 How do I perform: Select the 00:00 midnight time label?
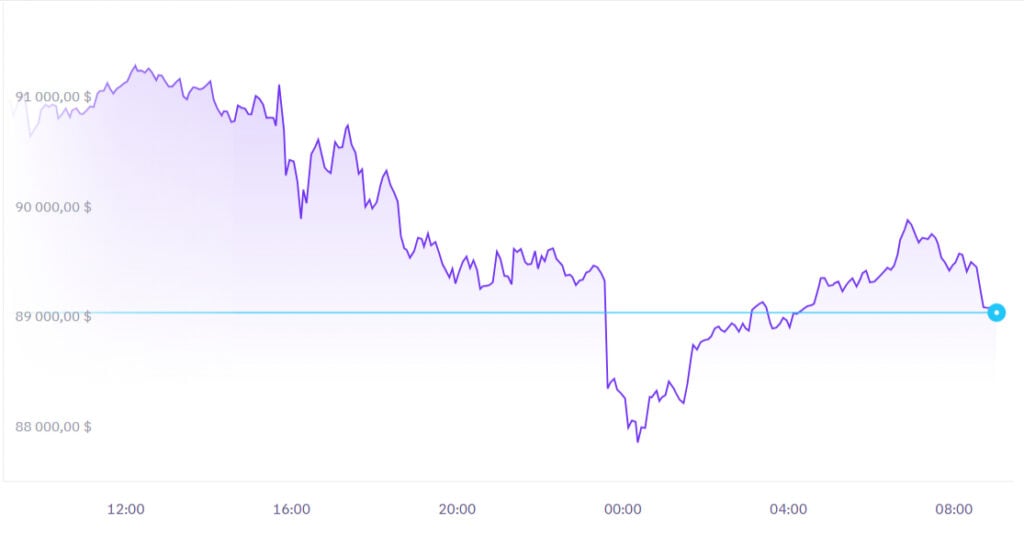click(x=622, y=509)
